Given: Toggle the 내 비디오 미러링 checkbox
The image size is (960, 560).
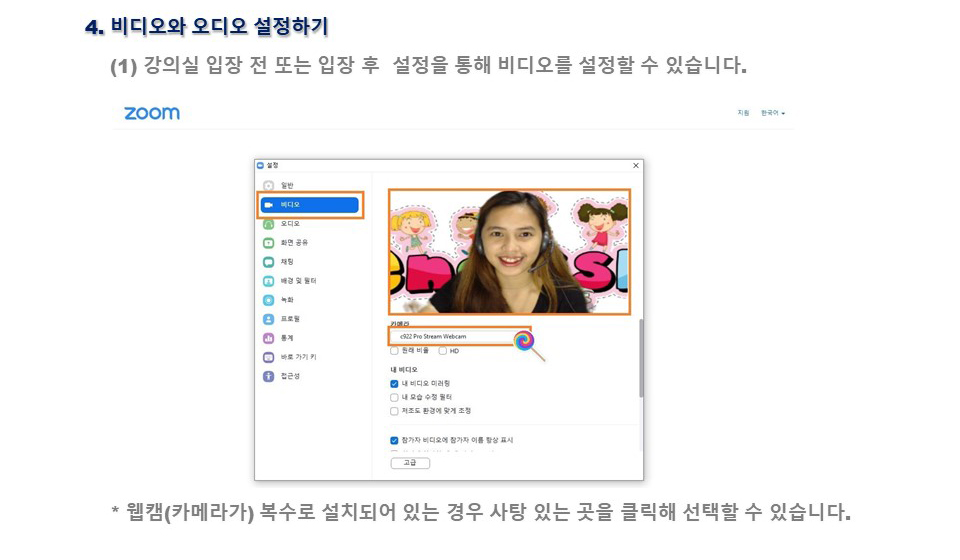Looking at the screenshot, I should 394,383.
